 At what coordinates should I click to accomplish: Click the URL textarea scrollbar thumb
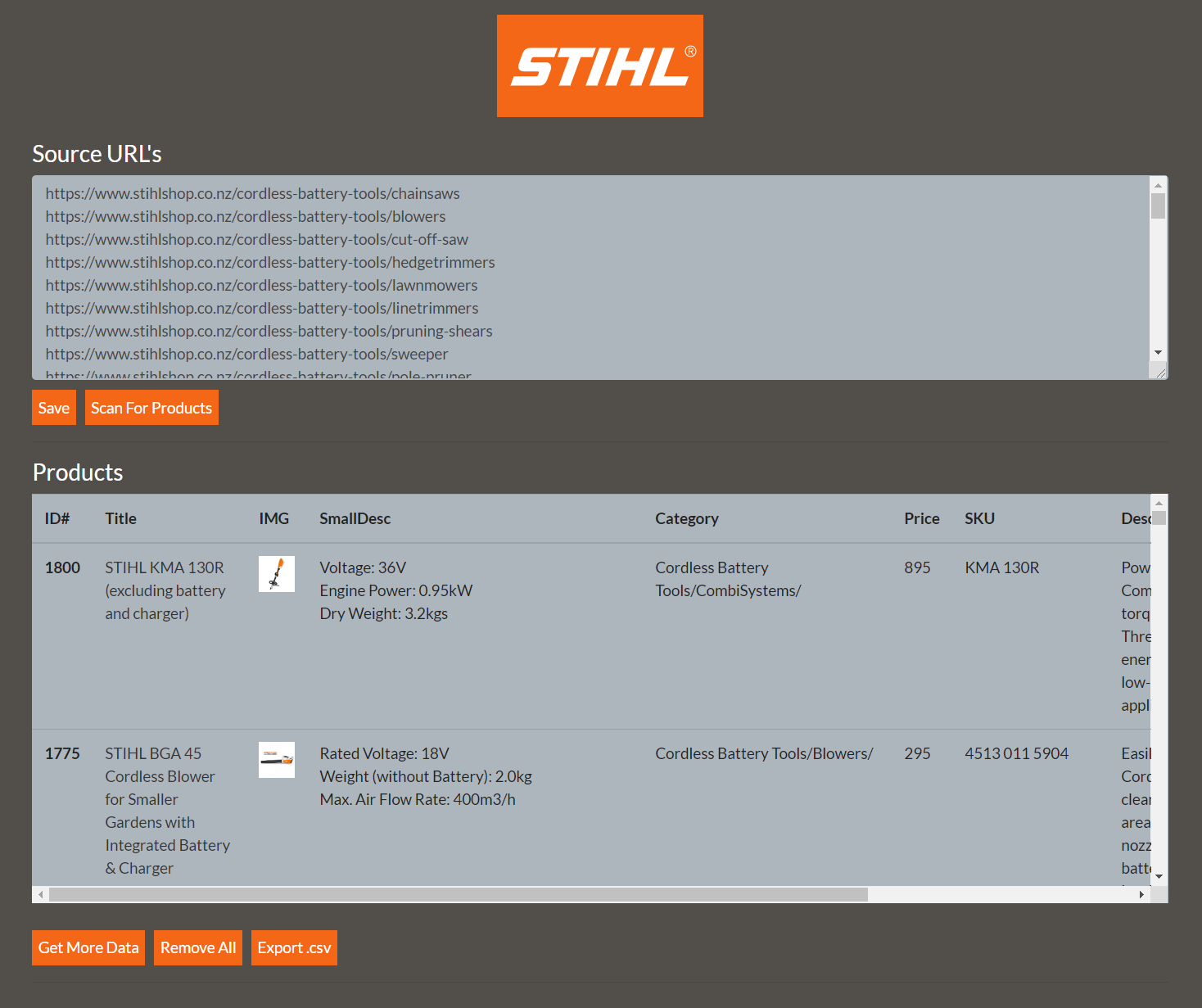(1158, 206)
